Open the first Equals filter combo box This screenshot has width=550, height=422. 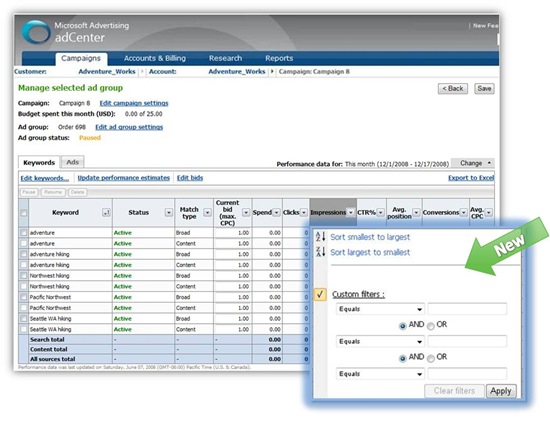point(380,309)
